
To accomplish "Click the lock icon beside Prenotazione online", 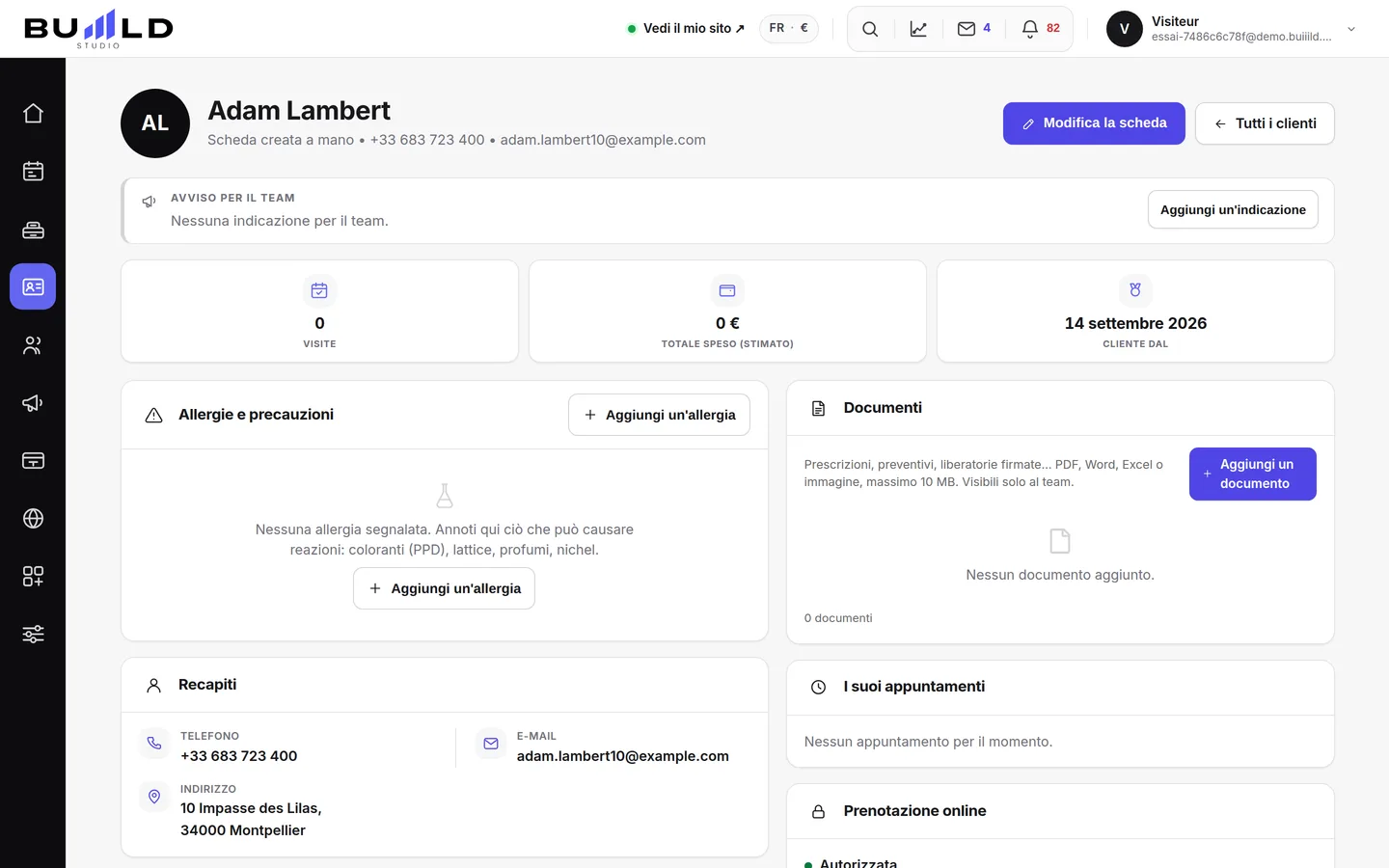I will pos(818,811).
